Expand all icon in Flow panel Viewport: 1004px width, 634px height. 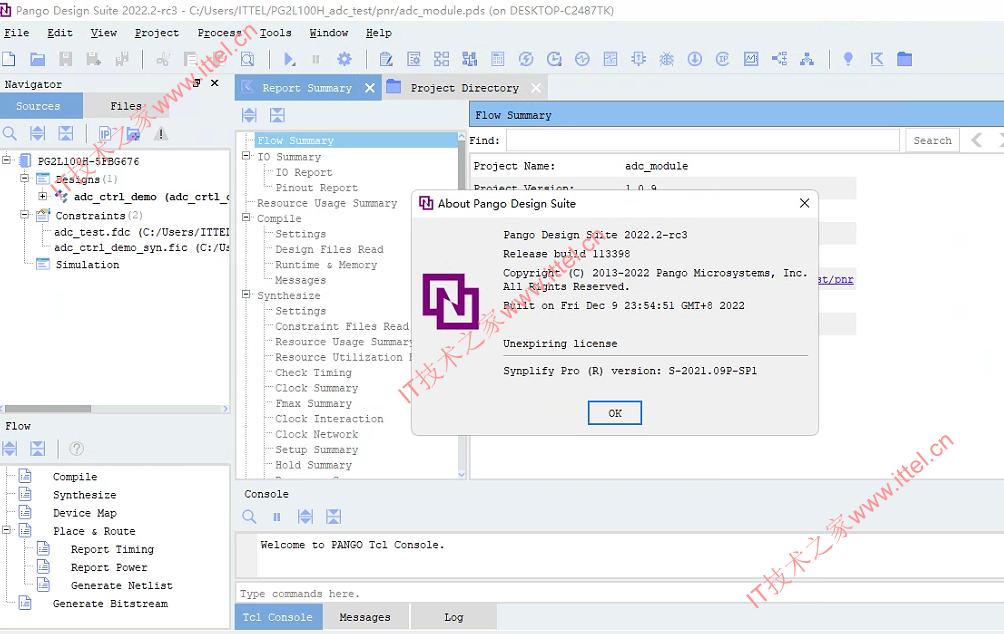click(x=10, y=449)
